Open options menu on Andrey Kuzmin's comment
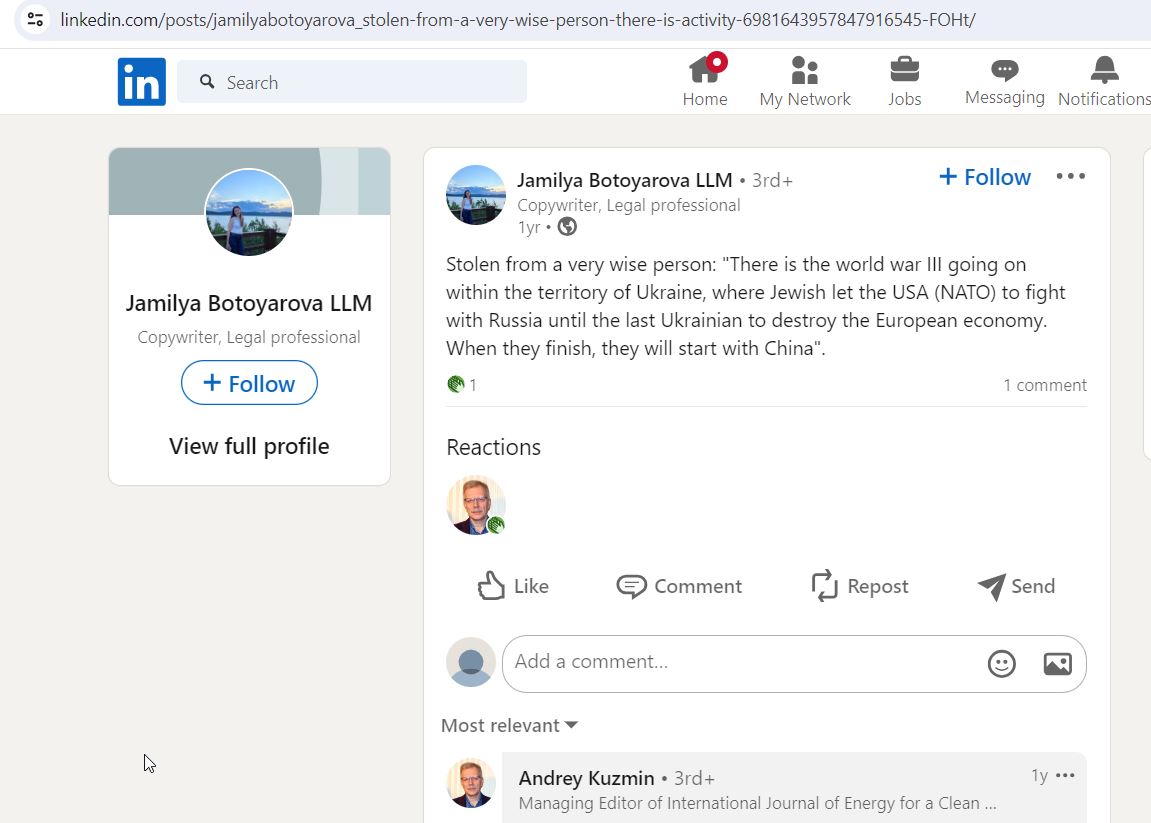Screen dimensions: 1151x823 (x=1064, y=775)
